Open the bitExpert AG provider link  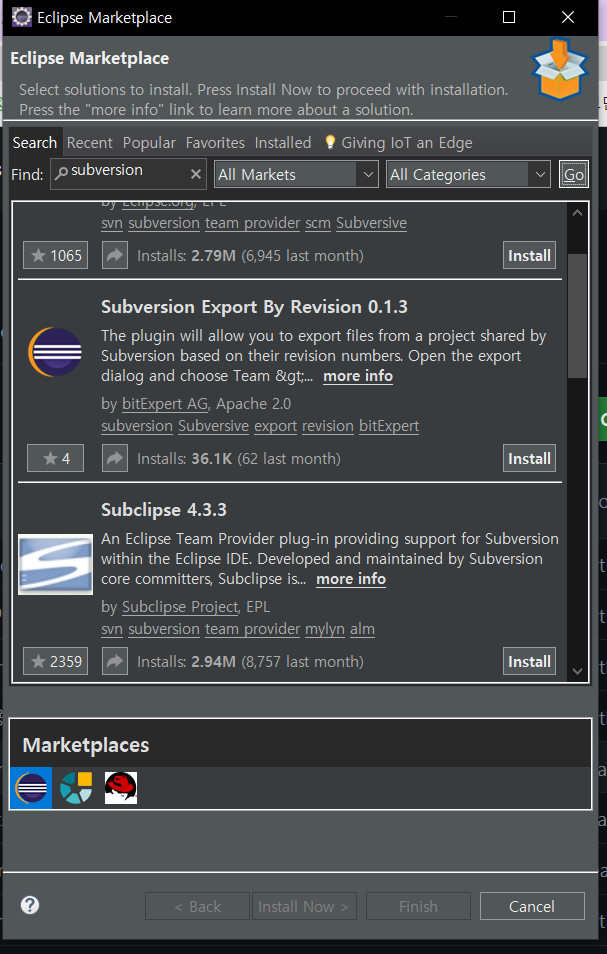(x=165, y=403)
